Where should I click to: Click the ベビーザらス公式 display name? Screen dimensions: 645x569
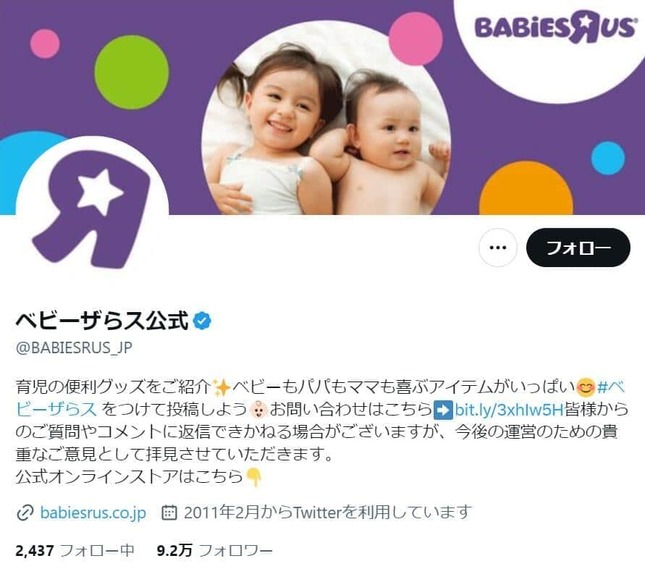click(x=102, y=321)
